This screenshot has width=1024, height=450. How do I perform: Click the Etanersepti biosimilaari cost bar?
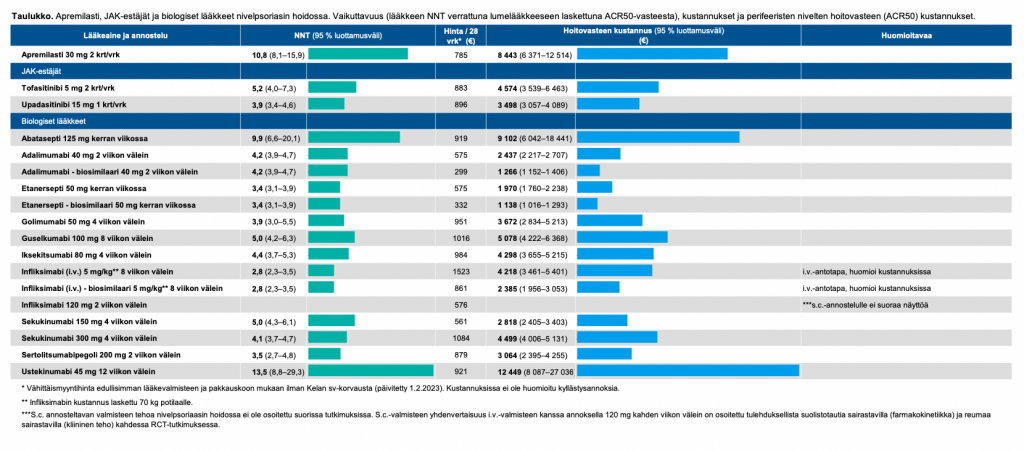pos(587,204)
